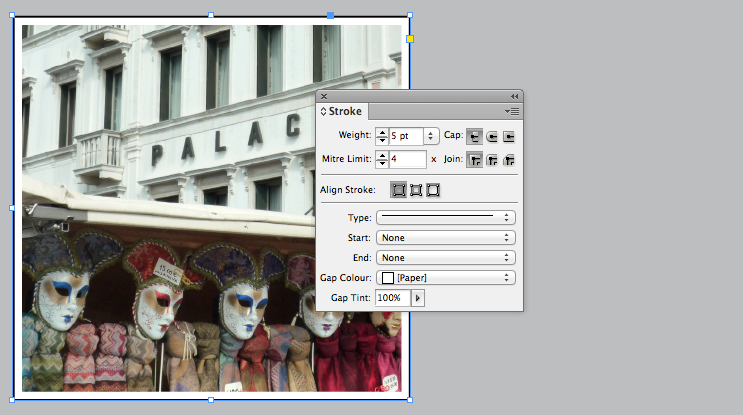Choose the Bevel Join icon
Viewport: 743px width, 415px height.
[509, 160]
